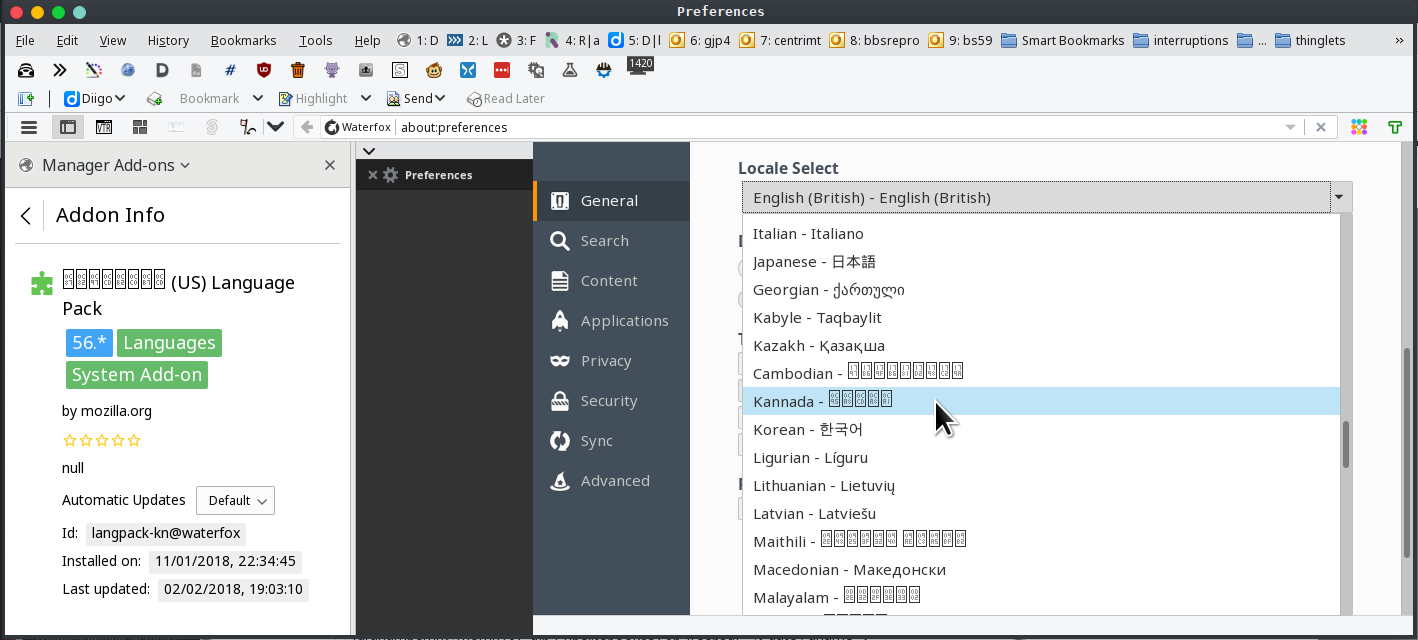This screenshot has height=640, width=1418.
Task: Switch to Search preferences category
Action: [x=611, y=241]
